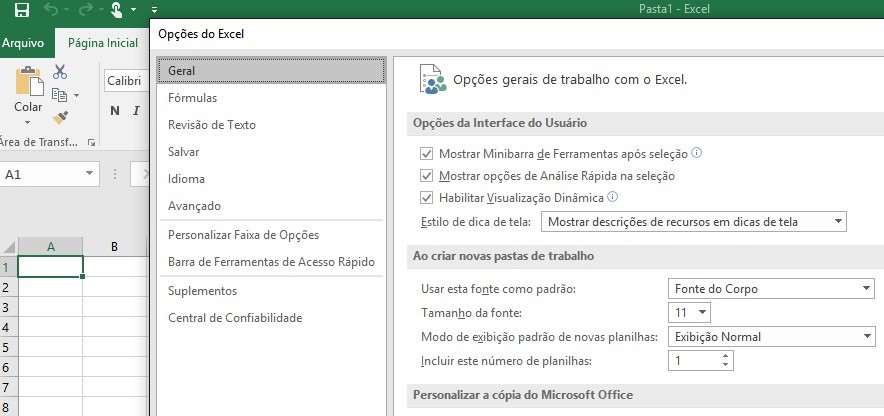Open the Salvar options category

click(272, 152)
